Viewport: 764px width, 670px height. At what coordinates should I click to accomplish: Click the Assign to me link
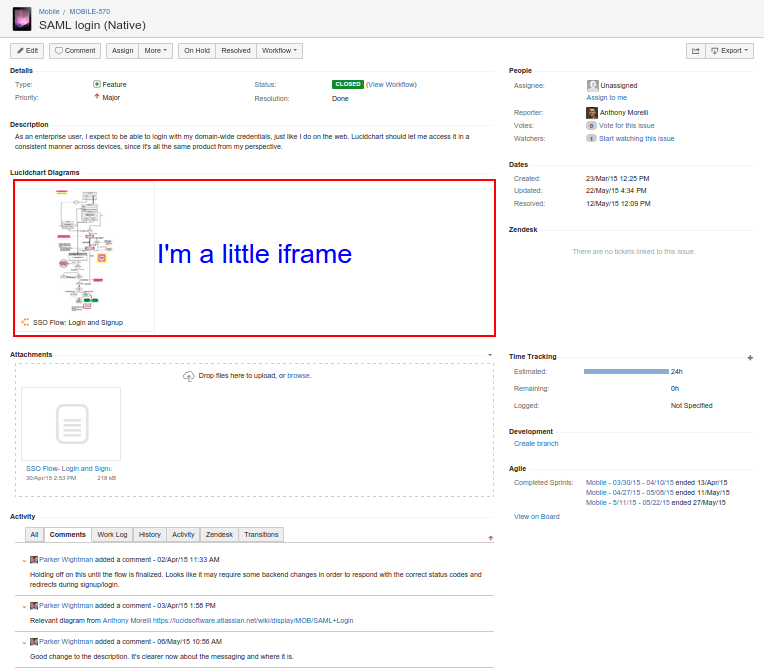(607, 97)
